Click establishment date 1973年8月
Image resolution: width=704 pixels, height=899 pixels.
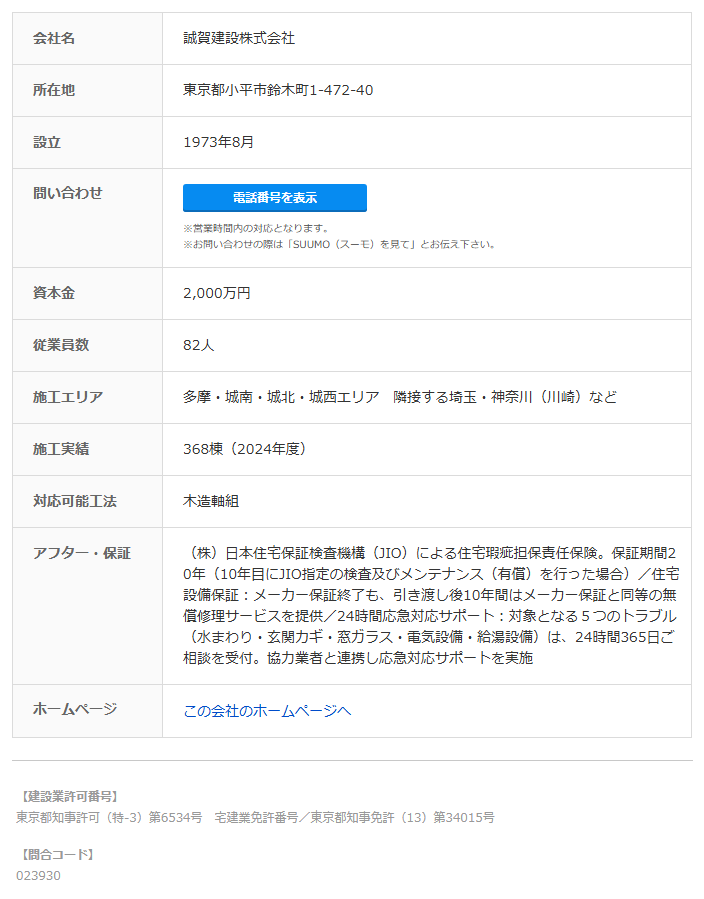[x=218, y=142]
